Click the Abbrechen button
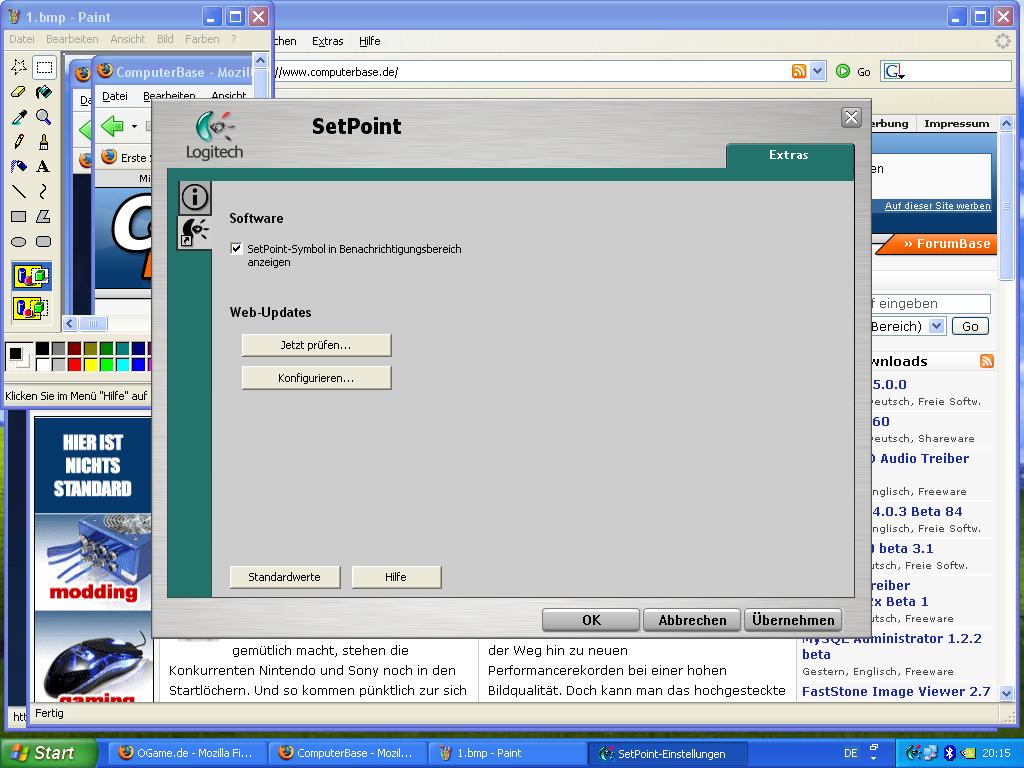The image size is (1024, 768). tap(692, 620)
